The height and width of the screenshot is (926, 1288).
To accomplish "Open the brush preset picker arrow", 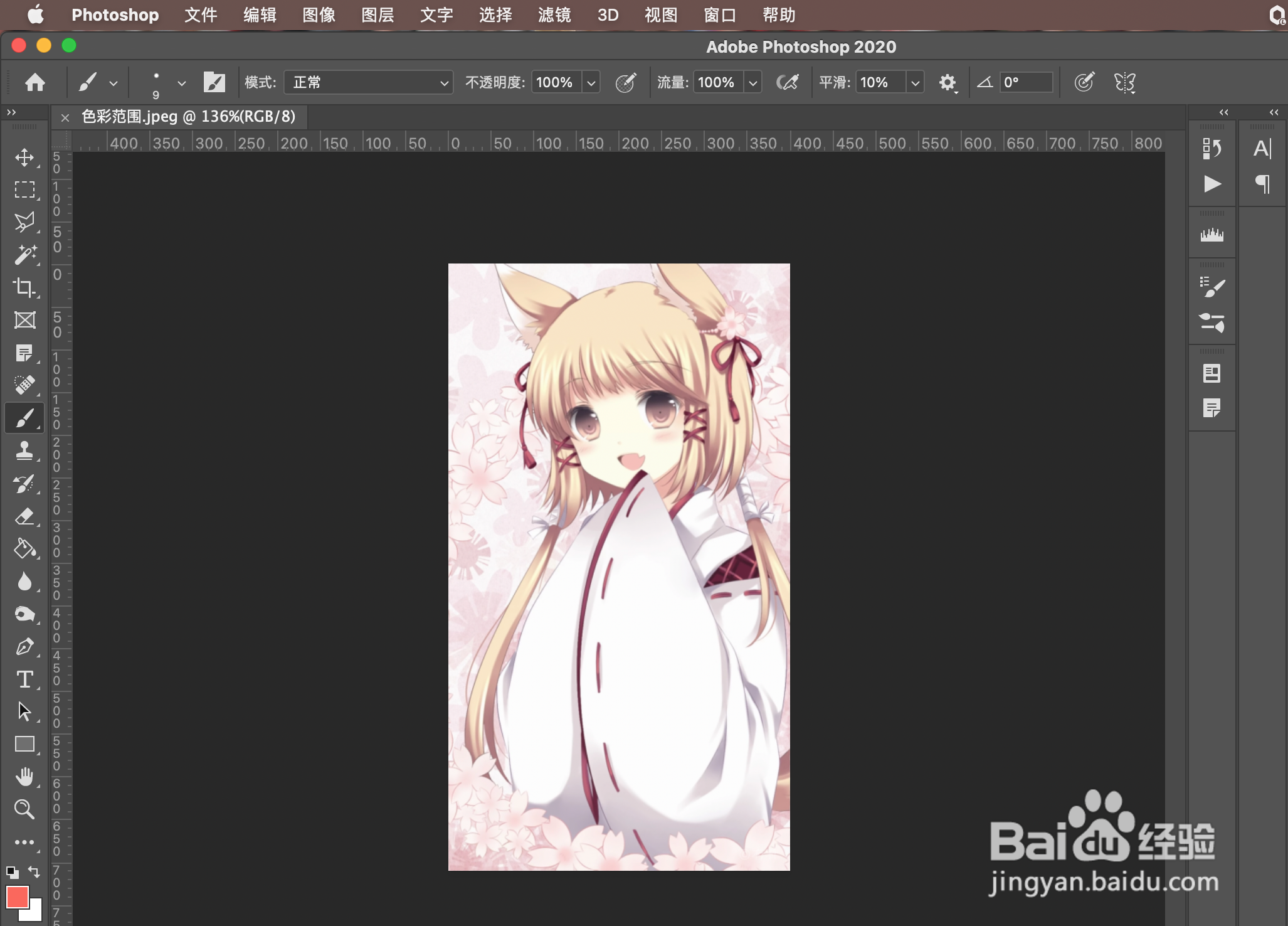I will coord(181,82).
